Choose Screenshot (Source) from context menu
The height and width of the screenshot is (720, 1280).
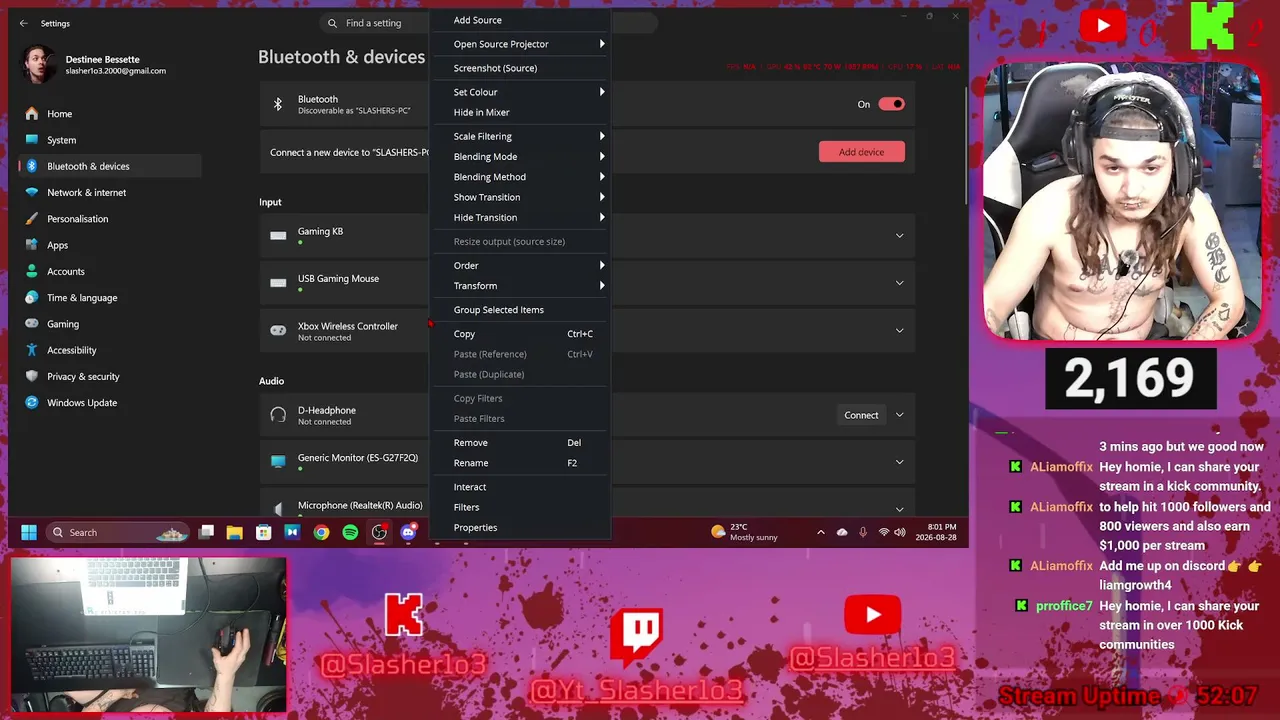point(520,68)
